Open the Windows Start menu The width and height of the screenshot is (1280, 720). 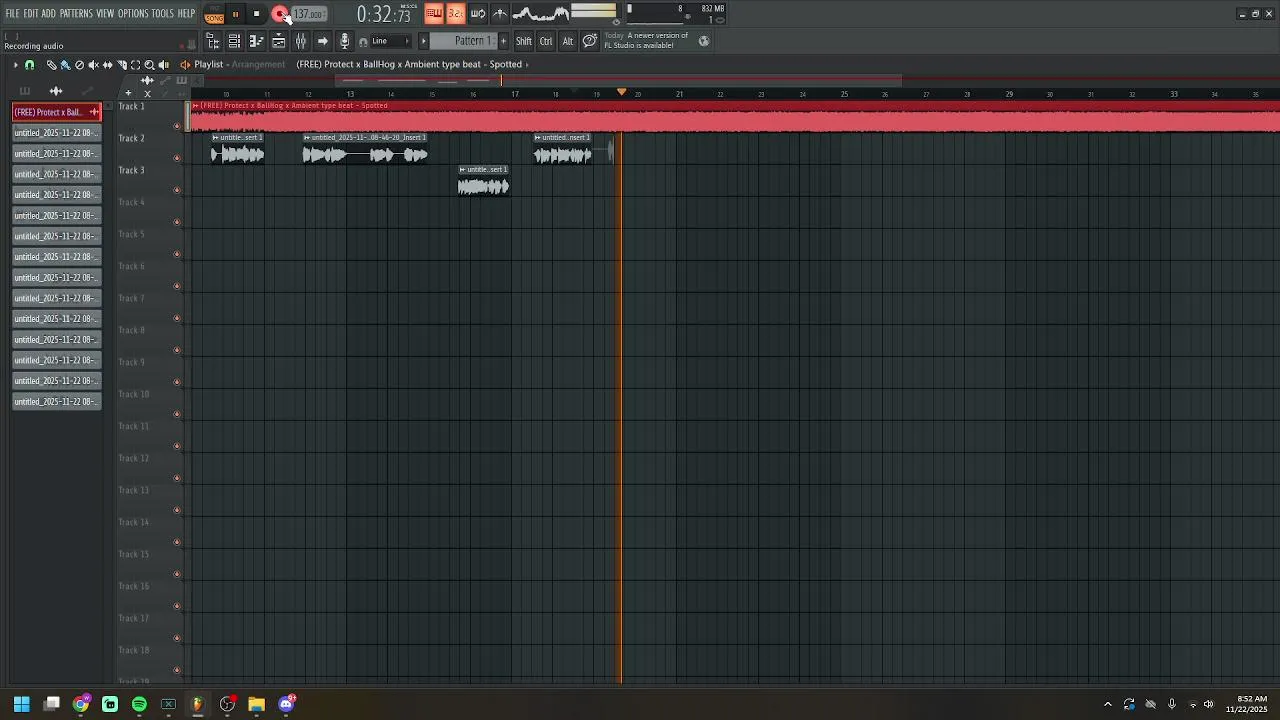22,704
